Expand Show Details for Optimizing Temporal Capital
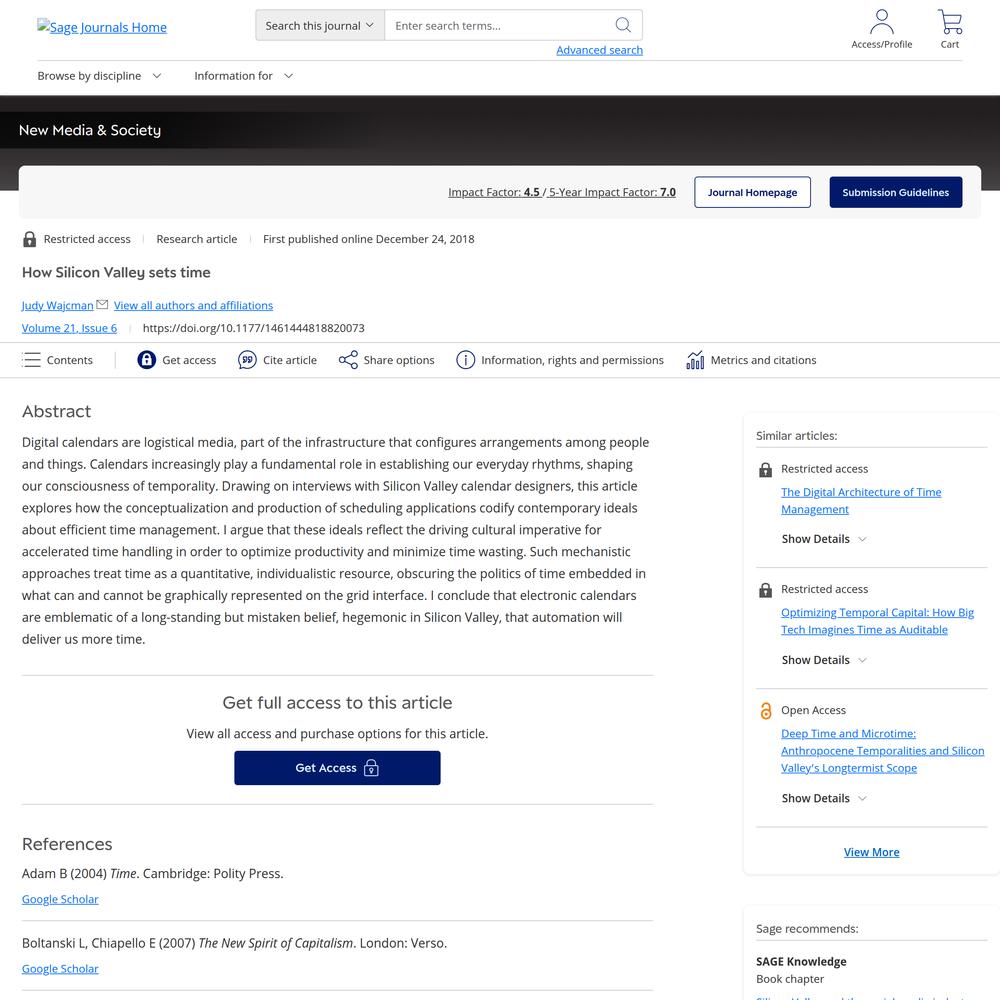This screenshot has width=1000, height=1000. (824, 660)
